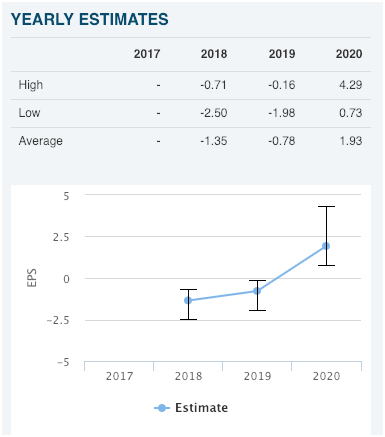Click the 2019 column header
Screen dimensions: 385x437
tap(282, 54)
